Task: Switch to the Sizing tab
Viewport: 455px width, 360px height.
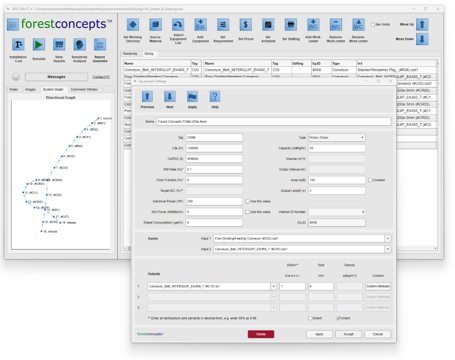Action: [149, 54]
